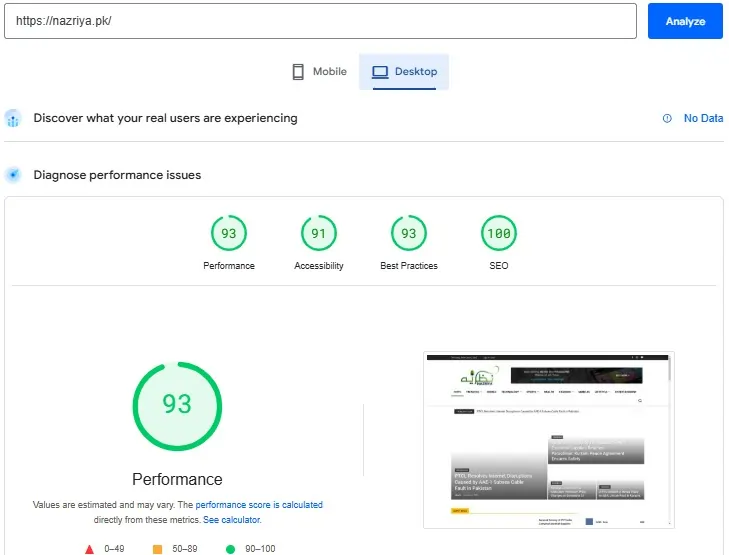
Task: Click the Analyze button
Action: [685, 21]
